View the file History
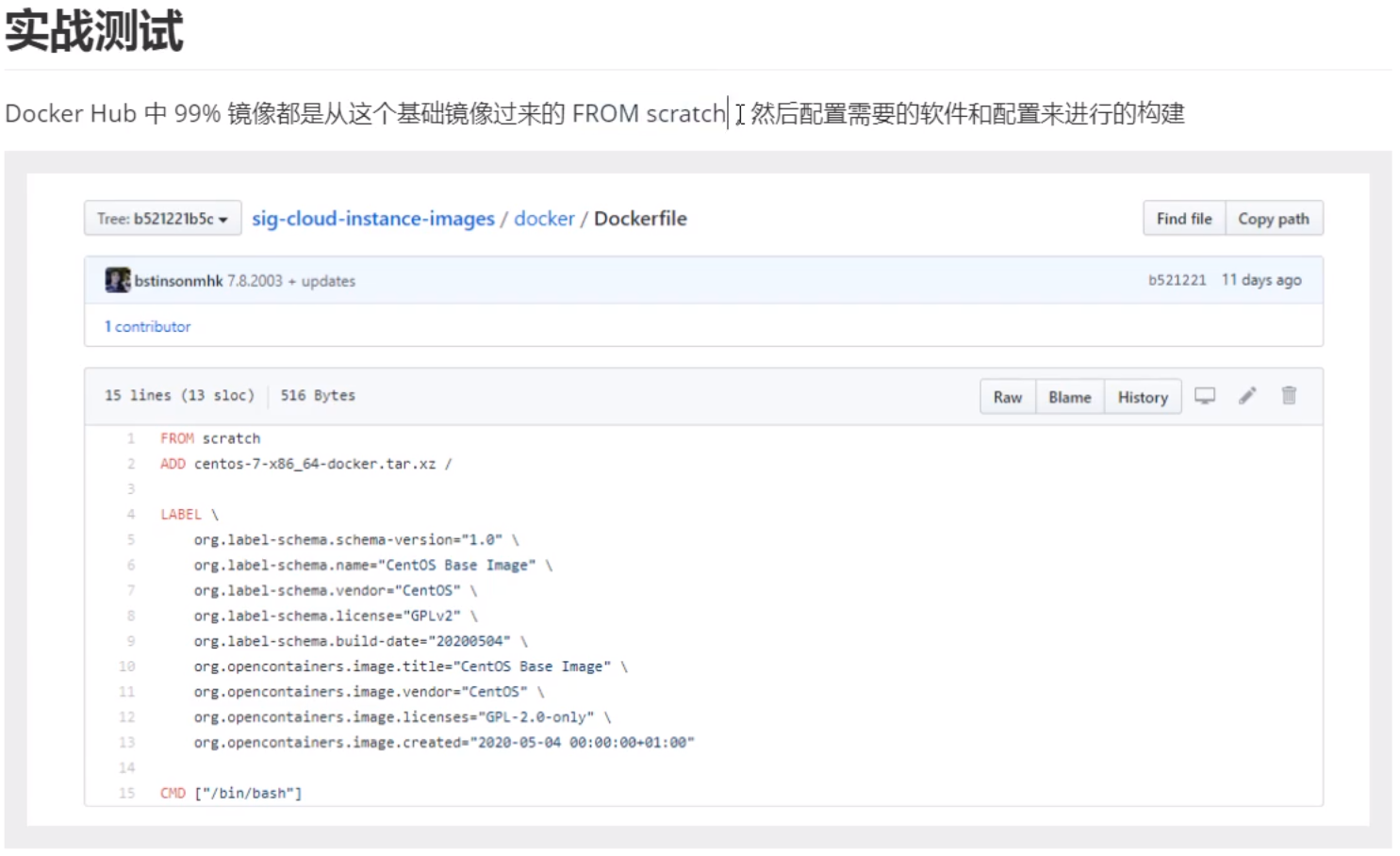Viewport: 1400px width, 856px height. pos(1143,397)
